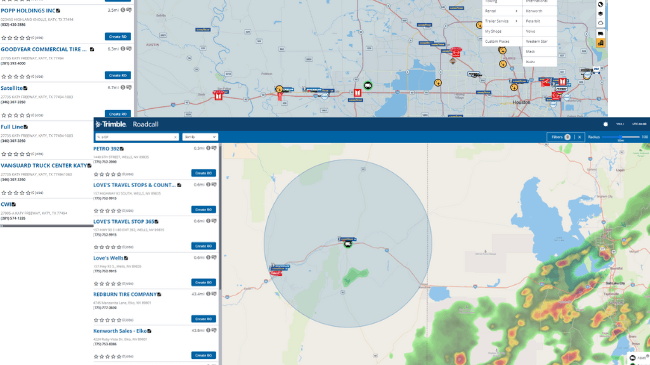
Task: Choose Western Star from the brand submenu
Action: coord(539,41)
